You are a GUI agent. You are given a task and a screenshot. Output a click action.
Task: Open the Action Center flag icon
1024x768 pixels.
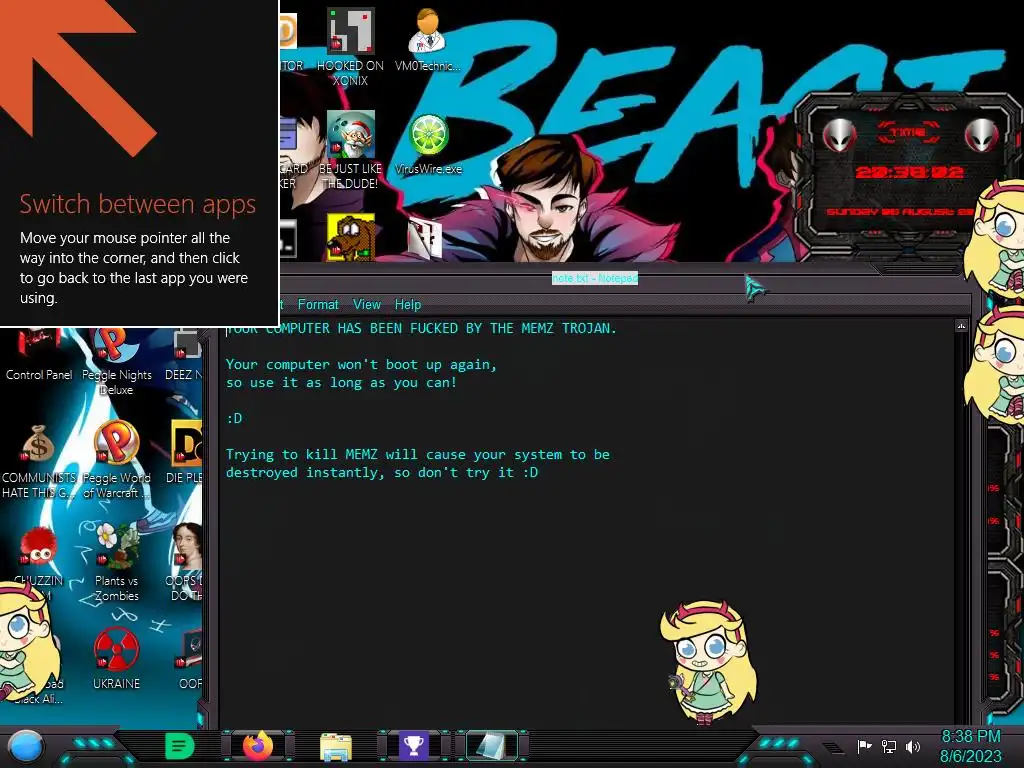[865, 746]
